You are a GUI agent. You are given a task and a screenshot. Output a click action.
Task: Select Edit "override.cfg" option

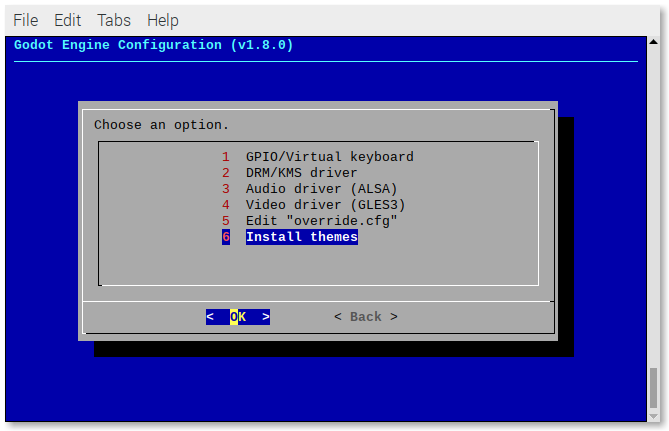(309, 221)
